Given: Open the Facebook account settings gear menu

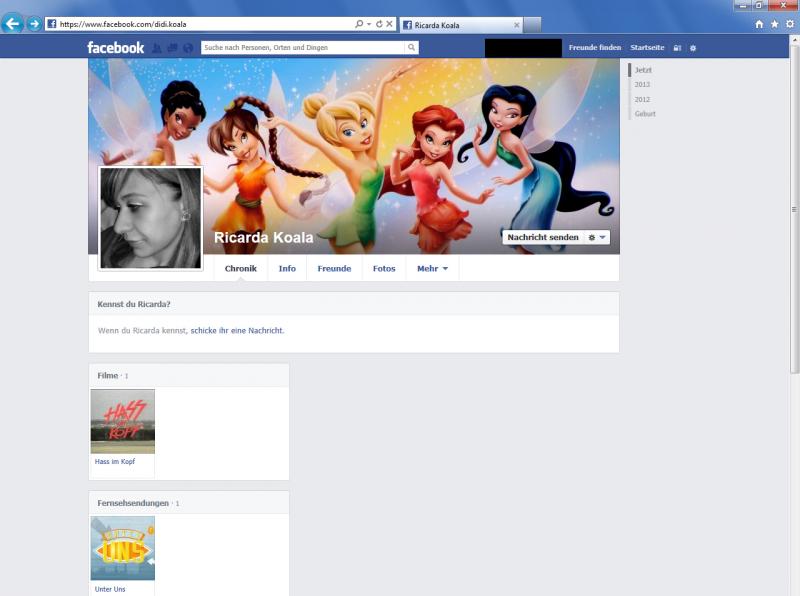Looking at the screenshot, I should pos(693,47).
